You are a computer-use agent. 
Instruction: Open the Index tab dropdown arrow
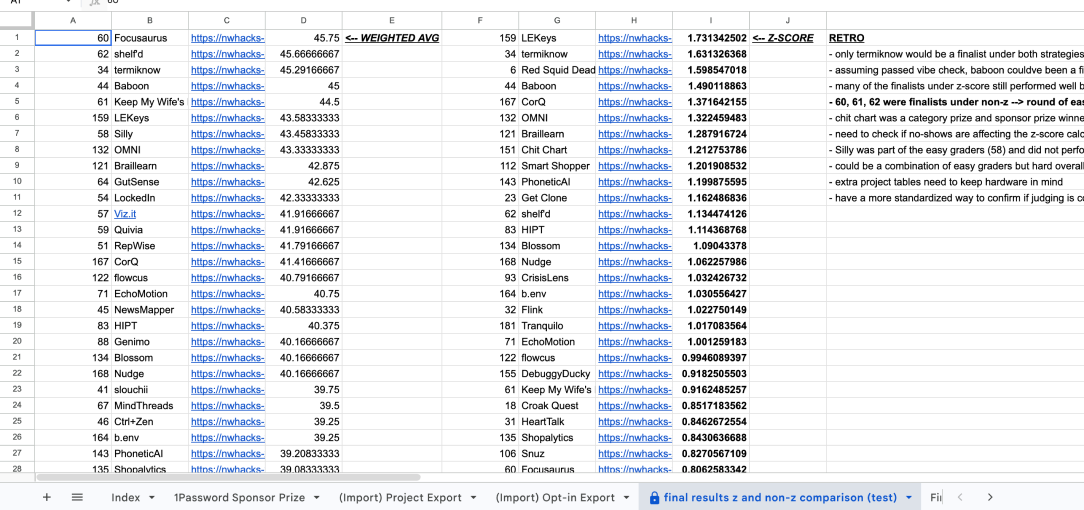coord(151,498)
